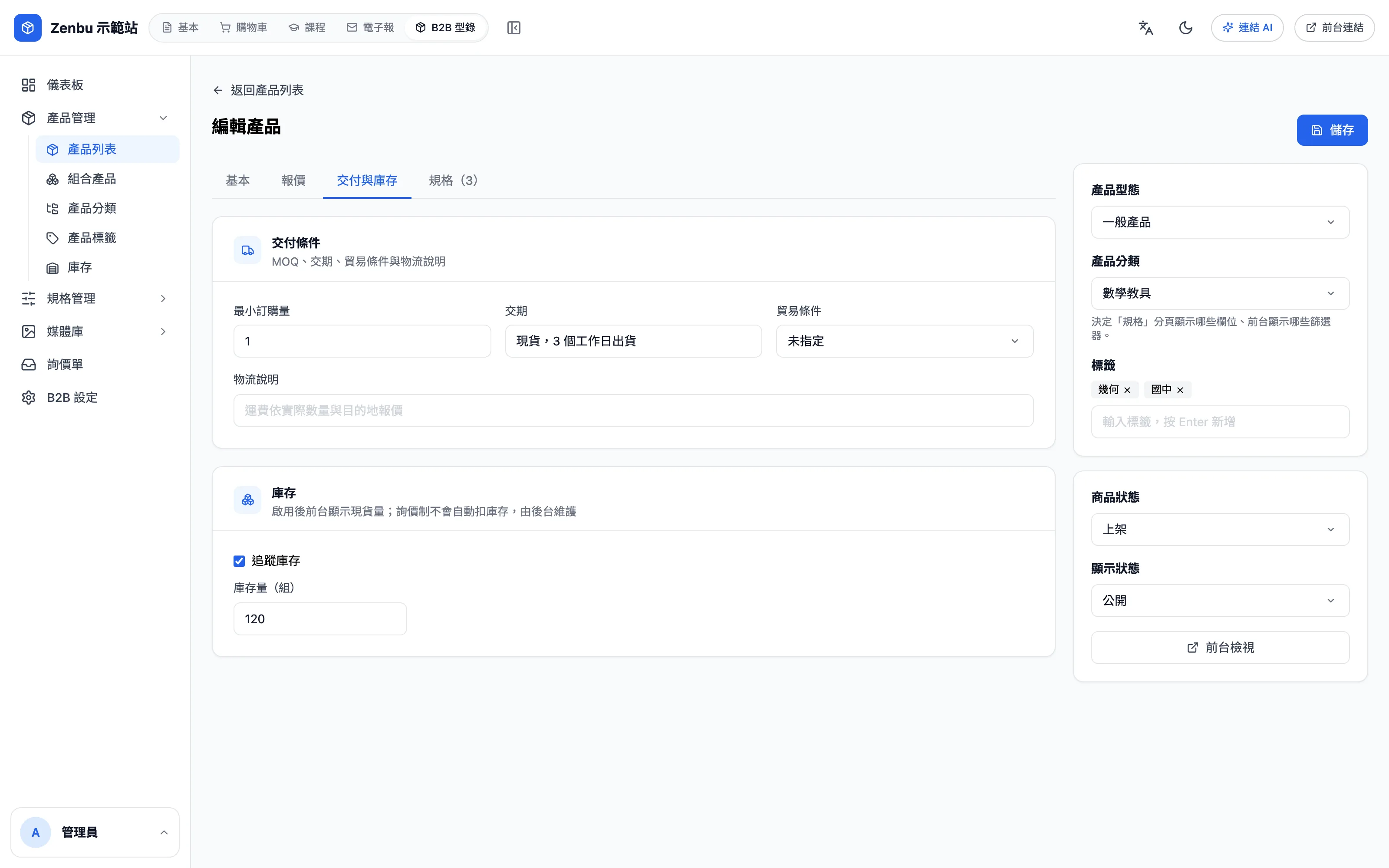Select 基本 mode with document icon
The height and width of the screenshot is (868, 1389).
(x=181, y=27)
